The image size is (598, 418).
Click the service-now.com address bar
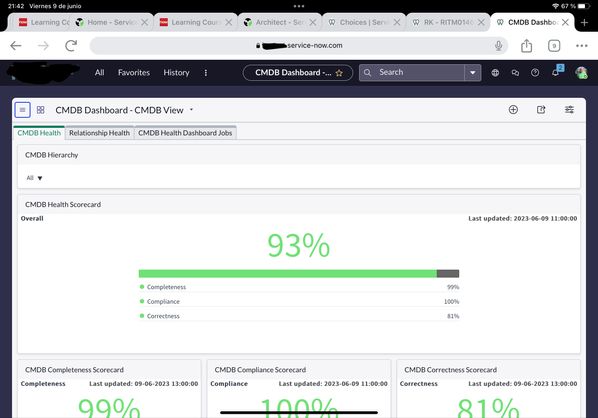[298, 46]
